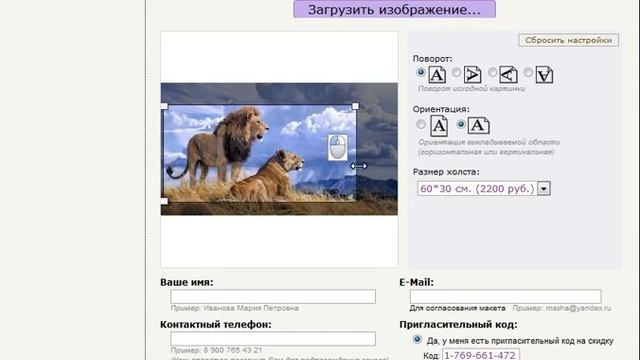Focus the "Контактный телефон" input field

(273, 339)
